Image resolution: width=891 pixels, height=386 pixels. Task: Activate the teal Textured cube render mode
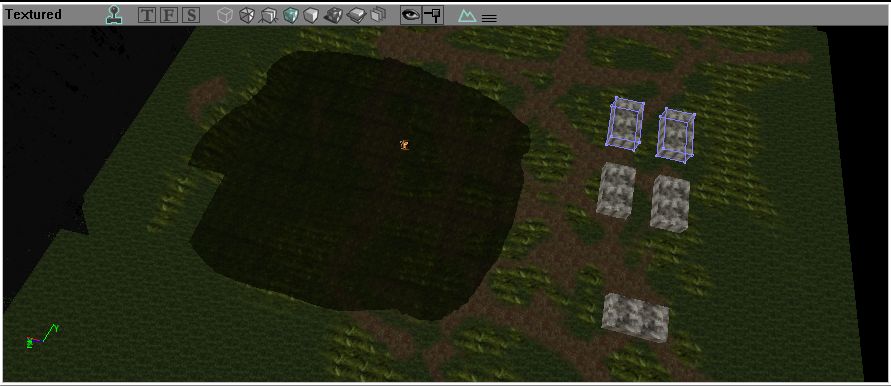tap(290, 15)
